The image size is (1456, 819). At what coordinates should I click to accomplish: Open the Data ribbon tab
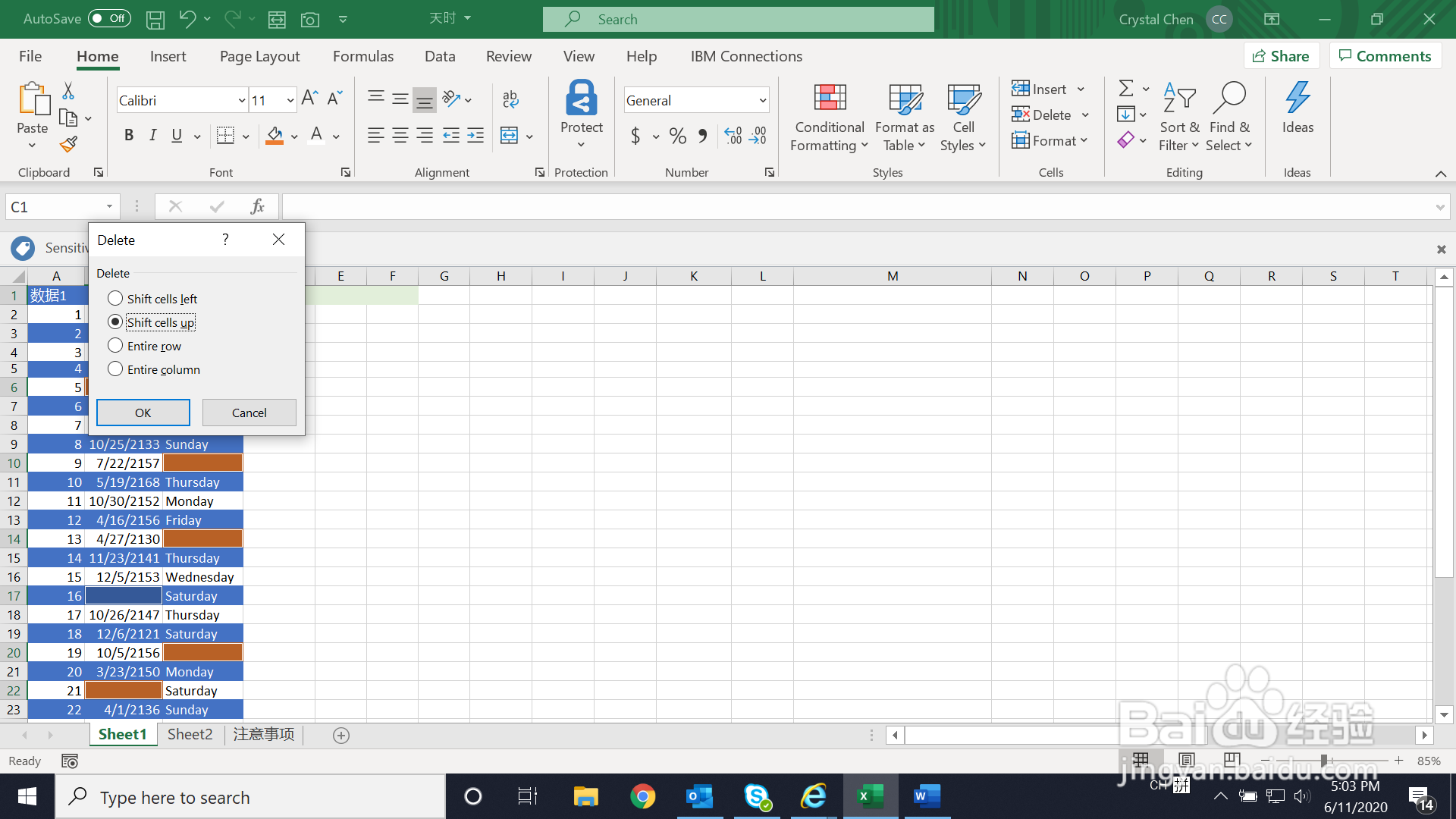pos(440,56)
